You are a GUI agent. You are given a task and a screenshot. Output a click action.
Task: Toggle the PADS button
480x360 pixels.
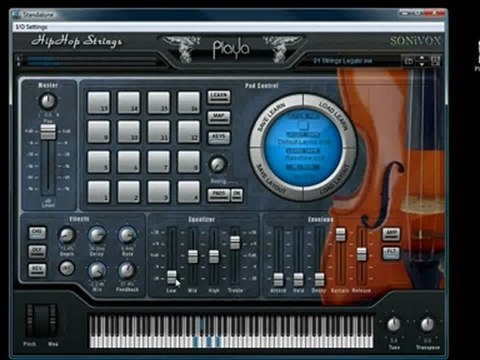[219, 195]
